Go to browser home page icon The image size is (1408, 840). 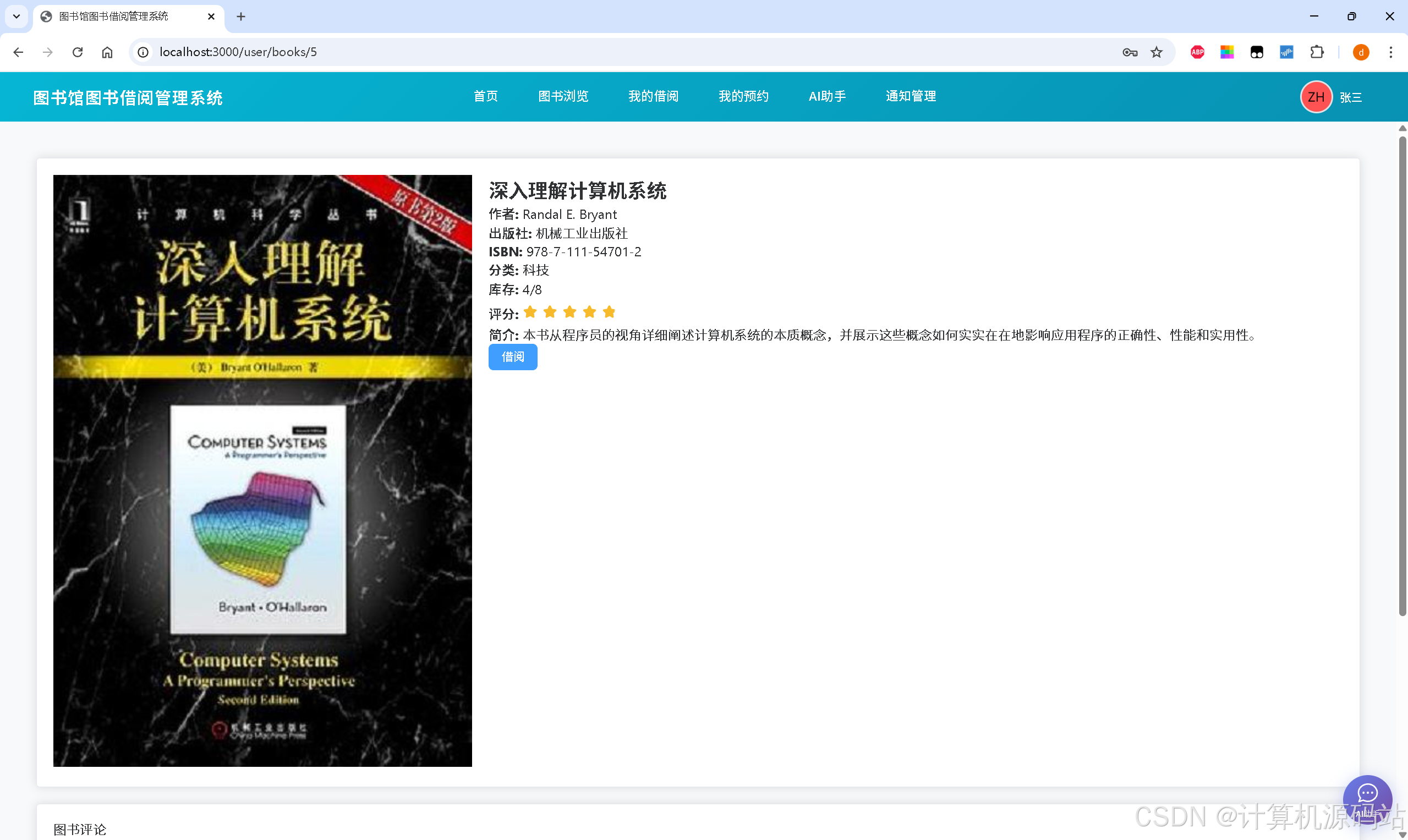pos(107,52)
